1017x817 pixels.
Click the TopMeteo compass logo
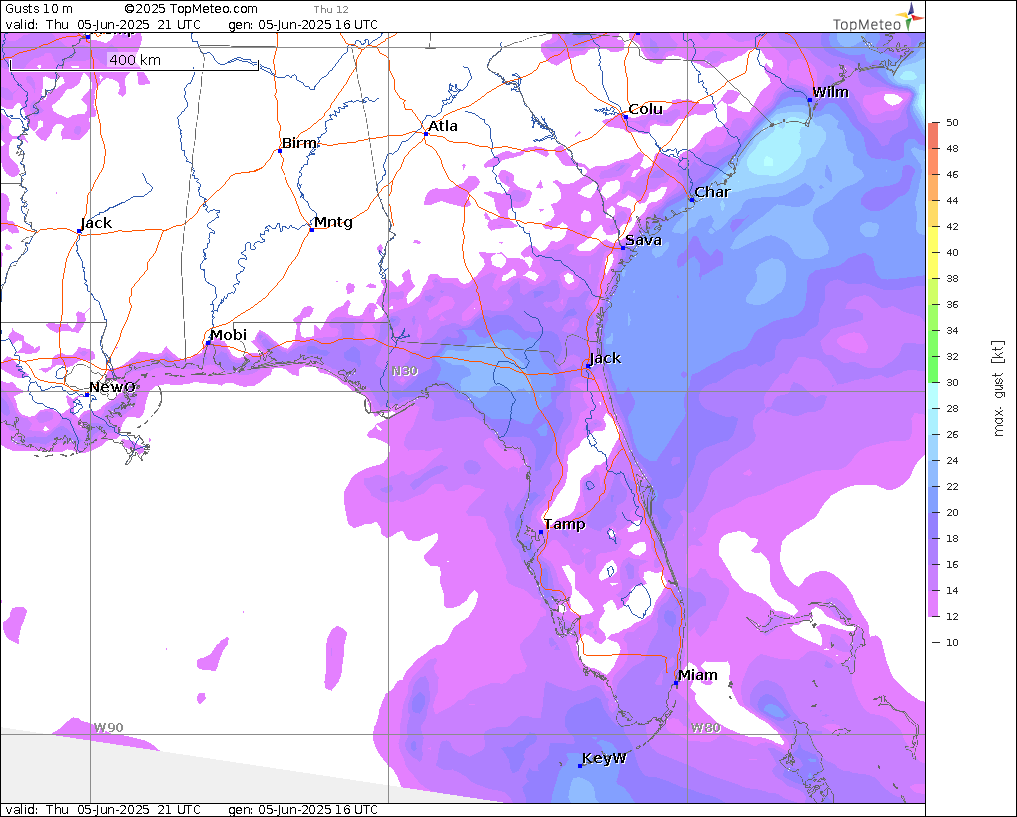coord(910,16)
